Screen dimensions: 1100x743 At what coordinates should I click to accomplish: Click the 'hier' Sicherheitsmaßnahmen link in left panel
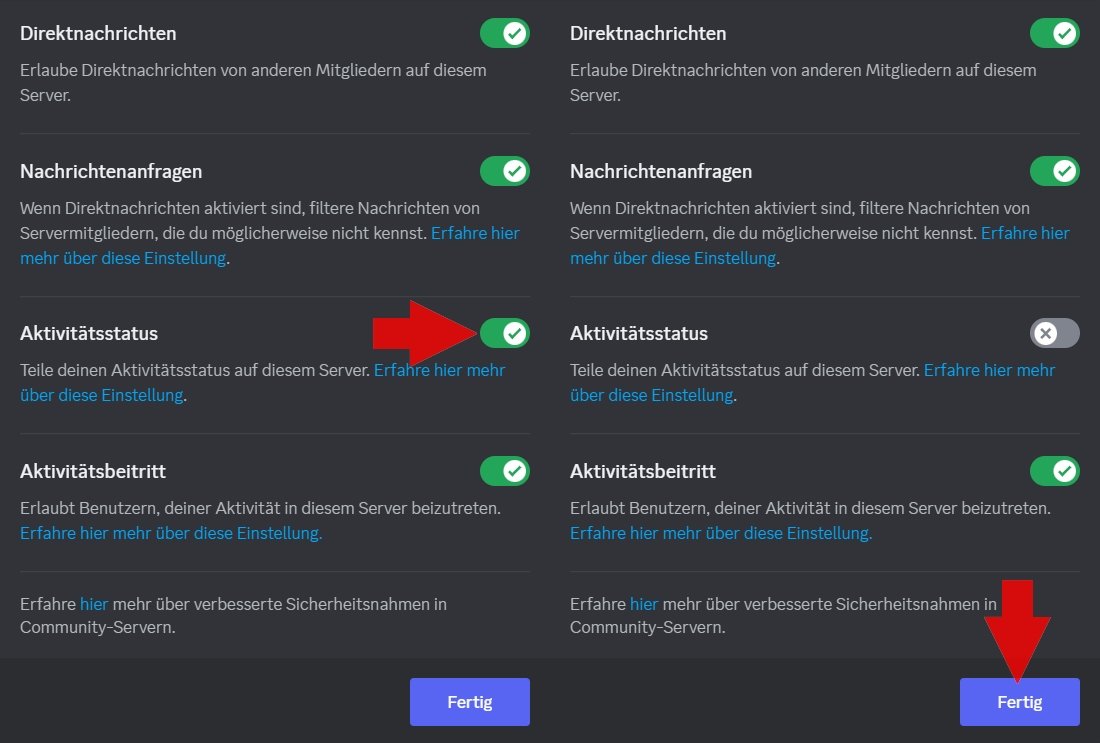tap(92, 604)
